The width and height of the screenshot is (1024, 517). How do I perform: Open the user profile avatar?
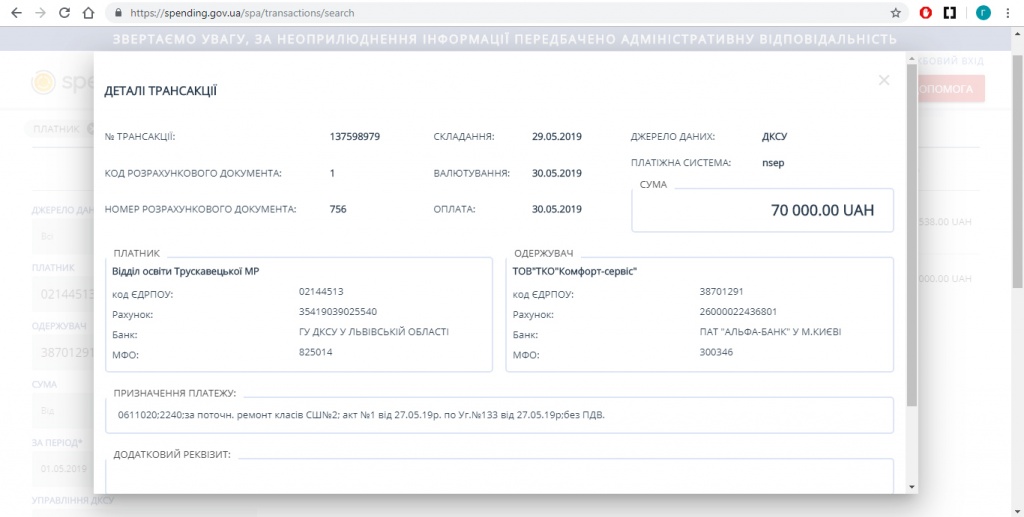click(983, 13)
